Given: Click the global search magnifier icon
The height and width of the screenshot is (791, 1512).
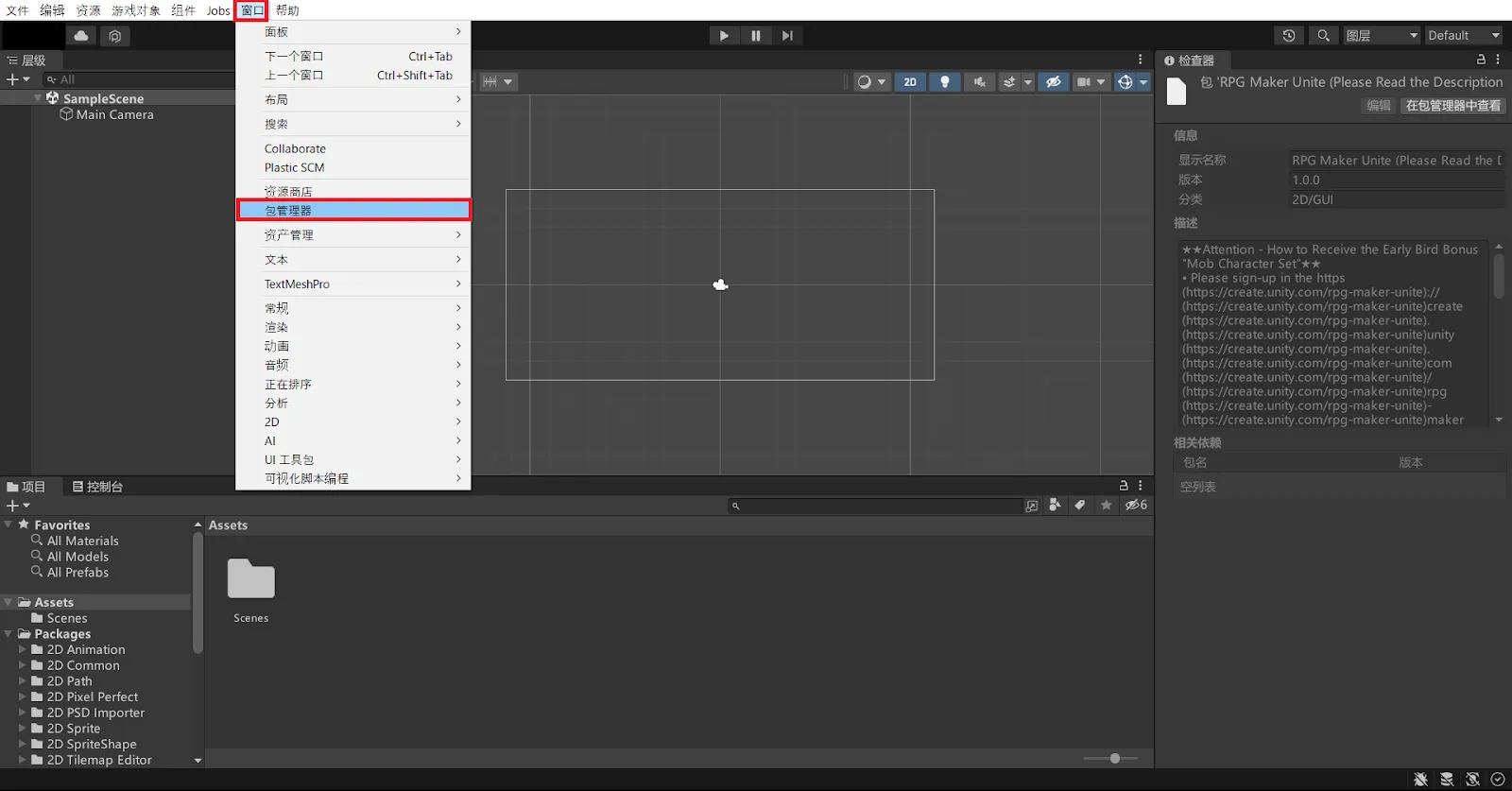Looking at the screenshot, I should (1323, 36).
